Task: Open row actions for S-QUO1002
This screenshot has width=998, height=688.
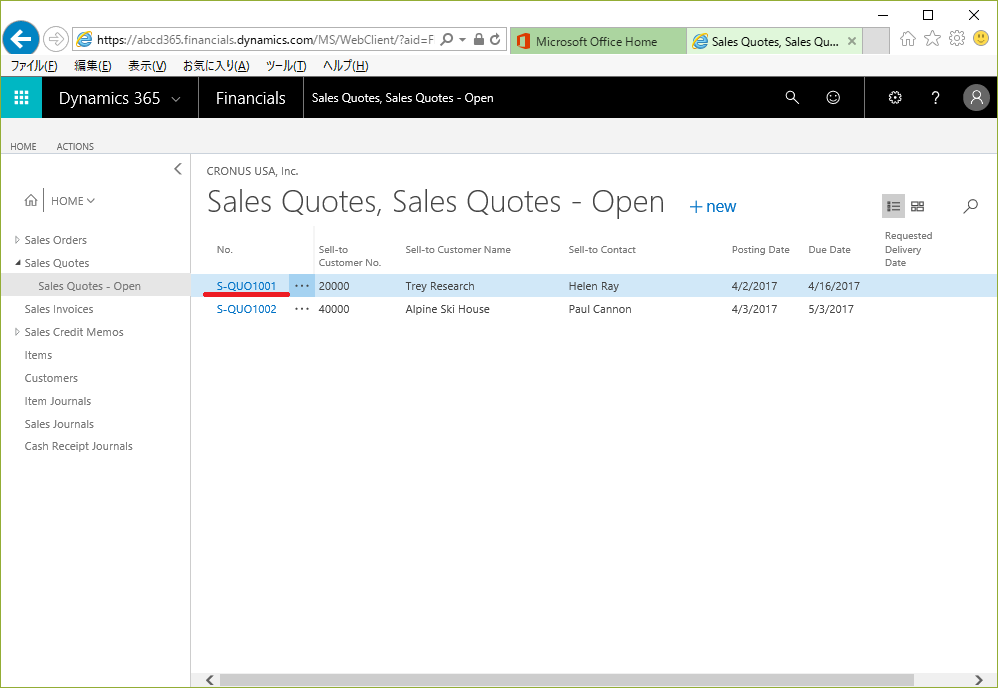Action: click(x=302, y=309)
